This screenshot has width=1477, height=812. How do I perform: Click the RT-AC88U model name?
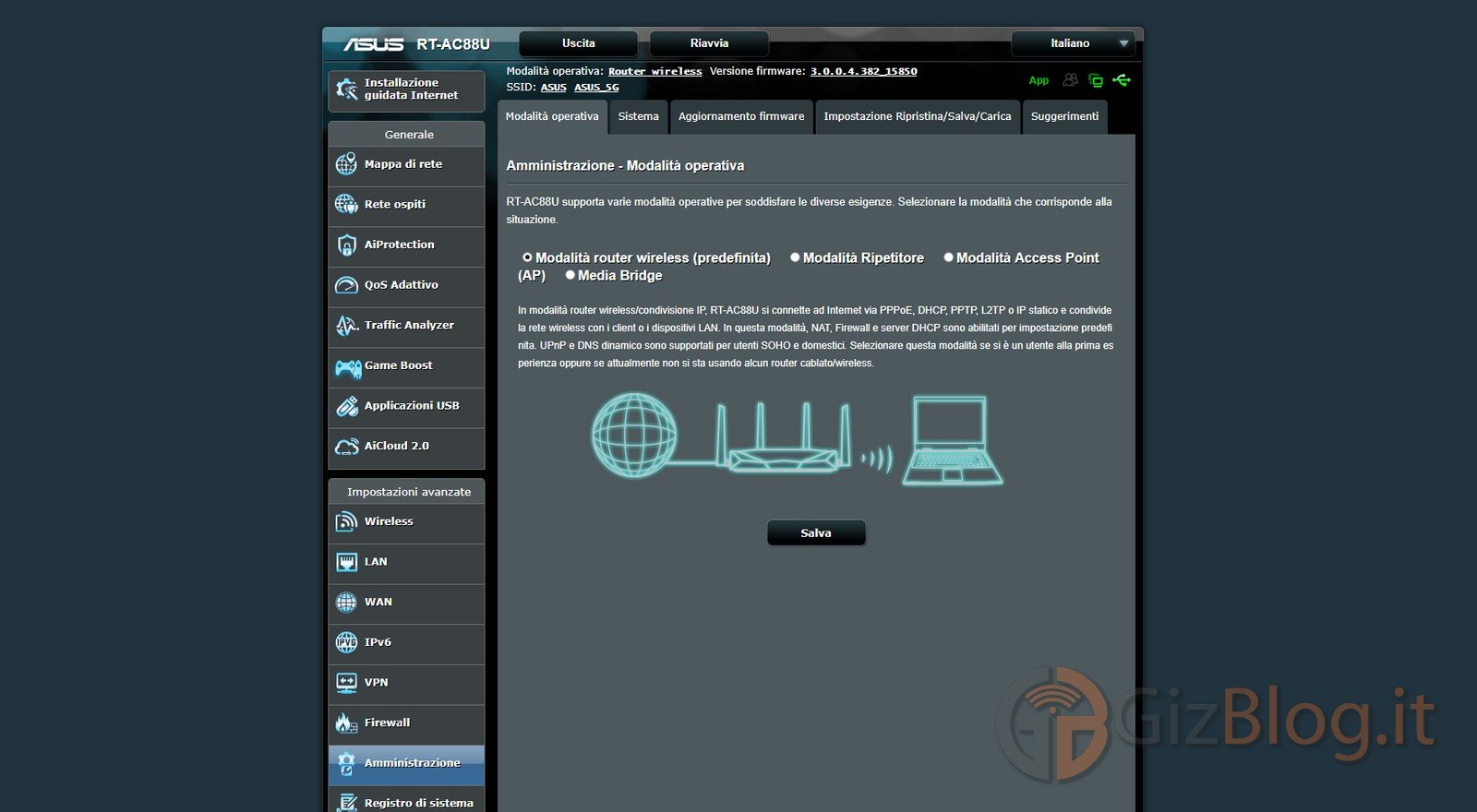click(x=453, y=44)
